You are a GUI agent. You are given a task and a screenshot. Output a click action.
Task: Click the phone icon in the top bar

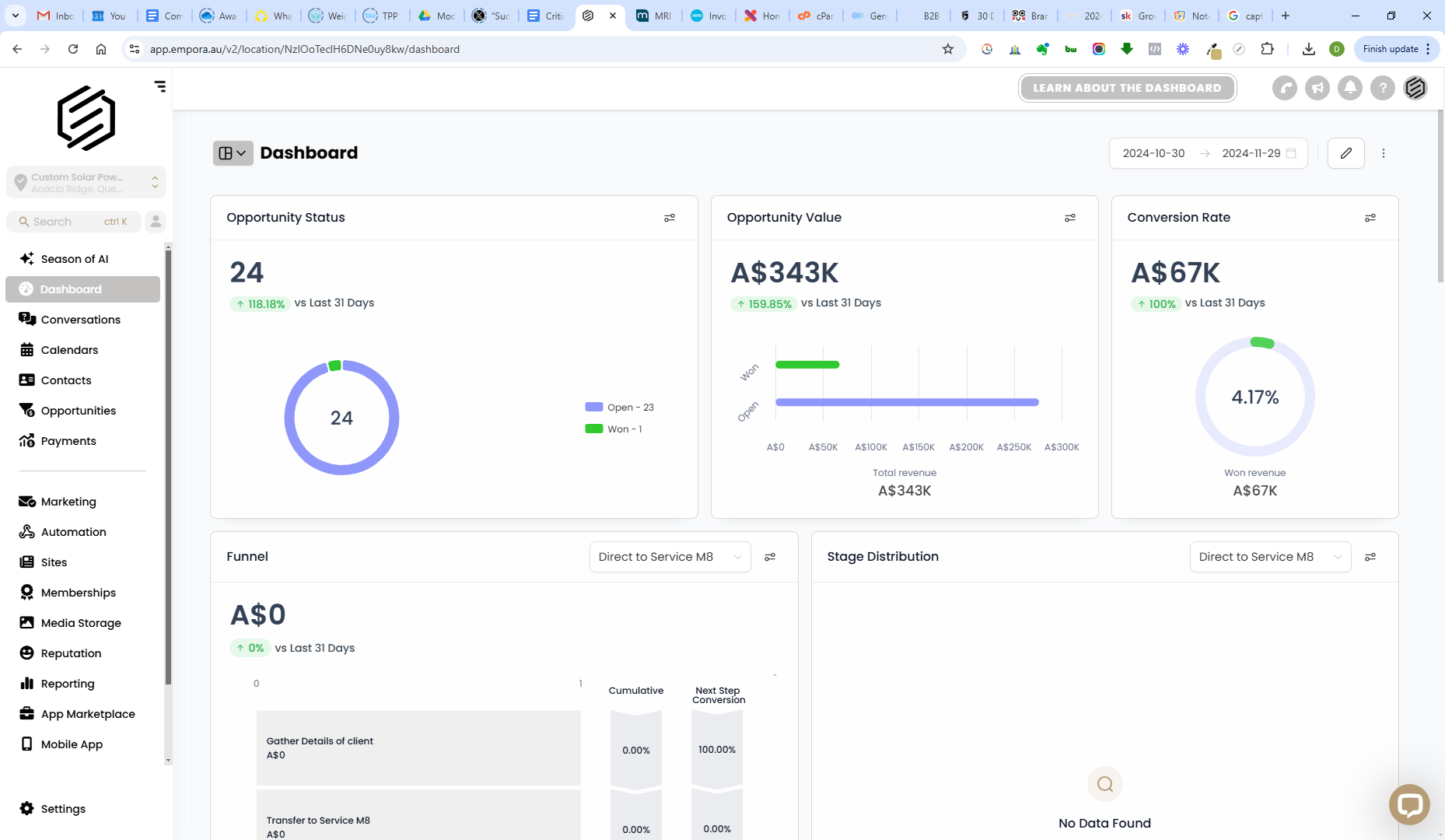coord(1284,88)
